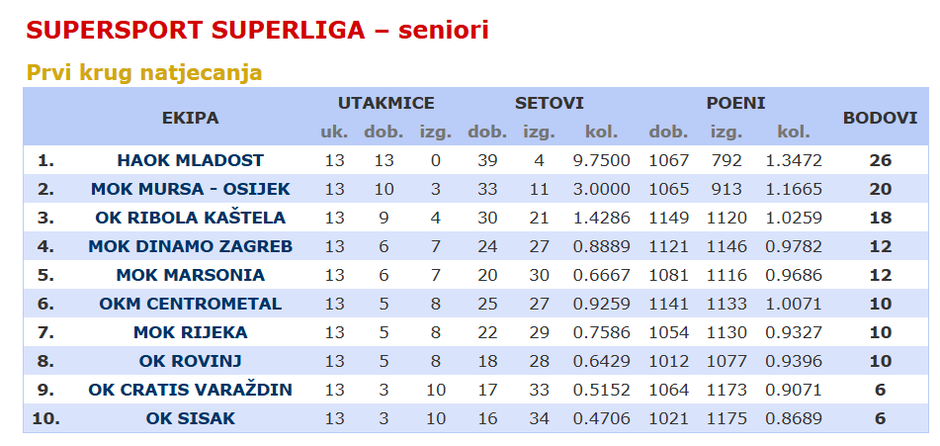Click the Prvi krug natjecanja subtitle
940x446 pixels.
[144, 72]
